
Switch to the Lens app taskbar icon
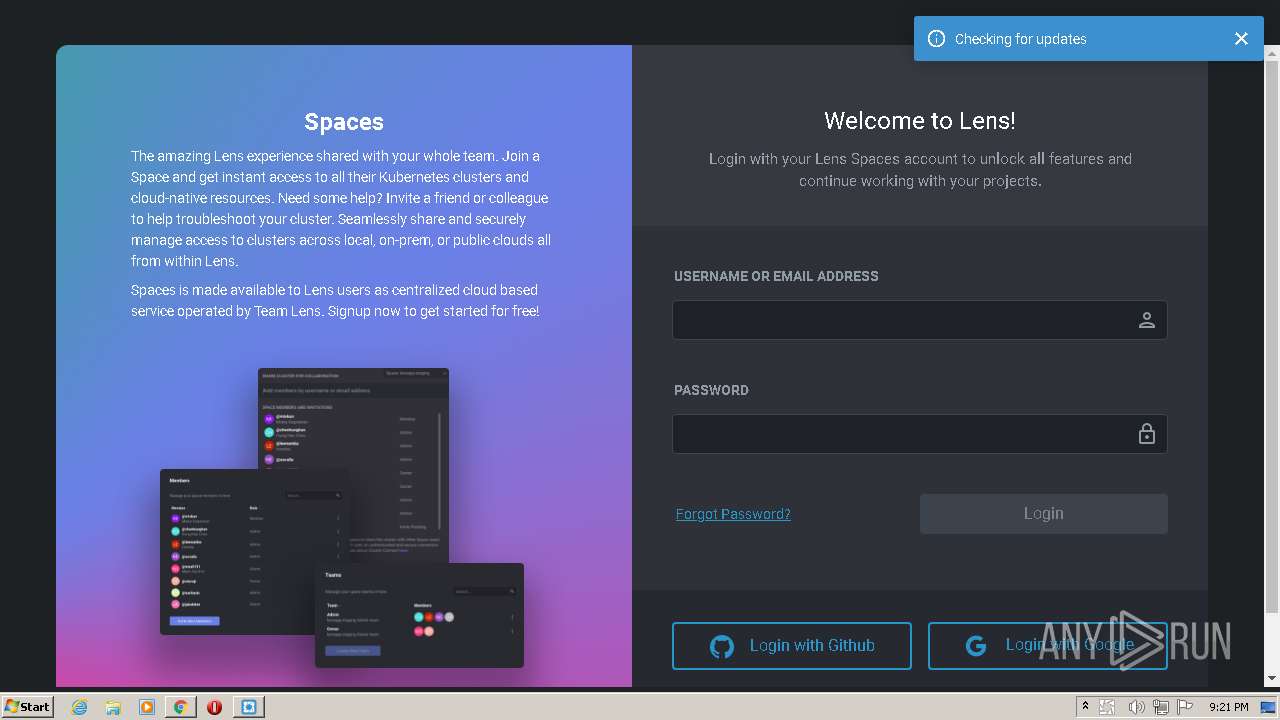coord(249,707)
